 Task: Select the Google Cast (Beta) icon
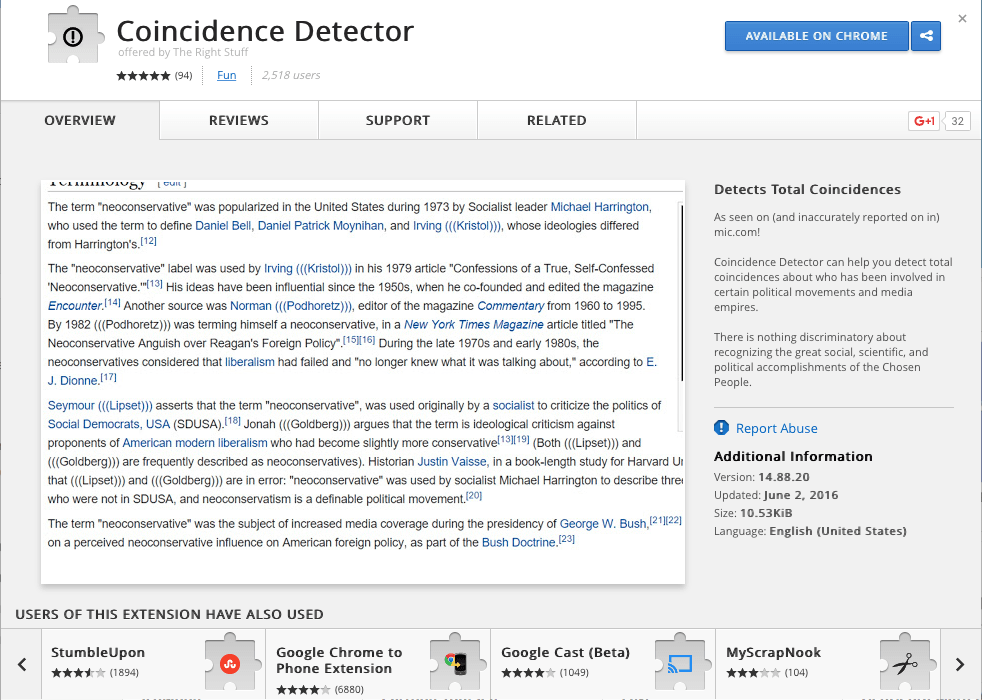tap(680, 662)
